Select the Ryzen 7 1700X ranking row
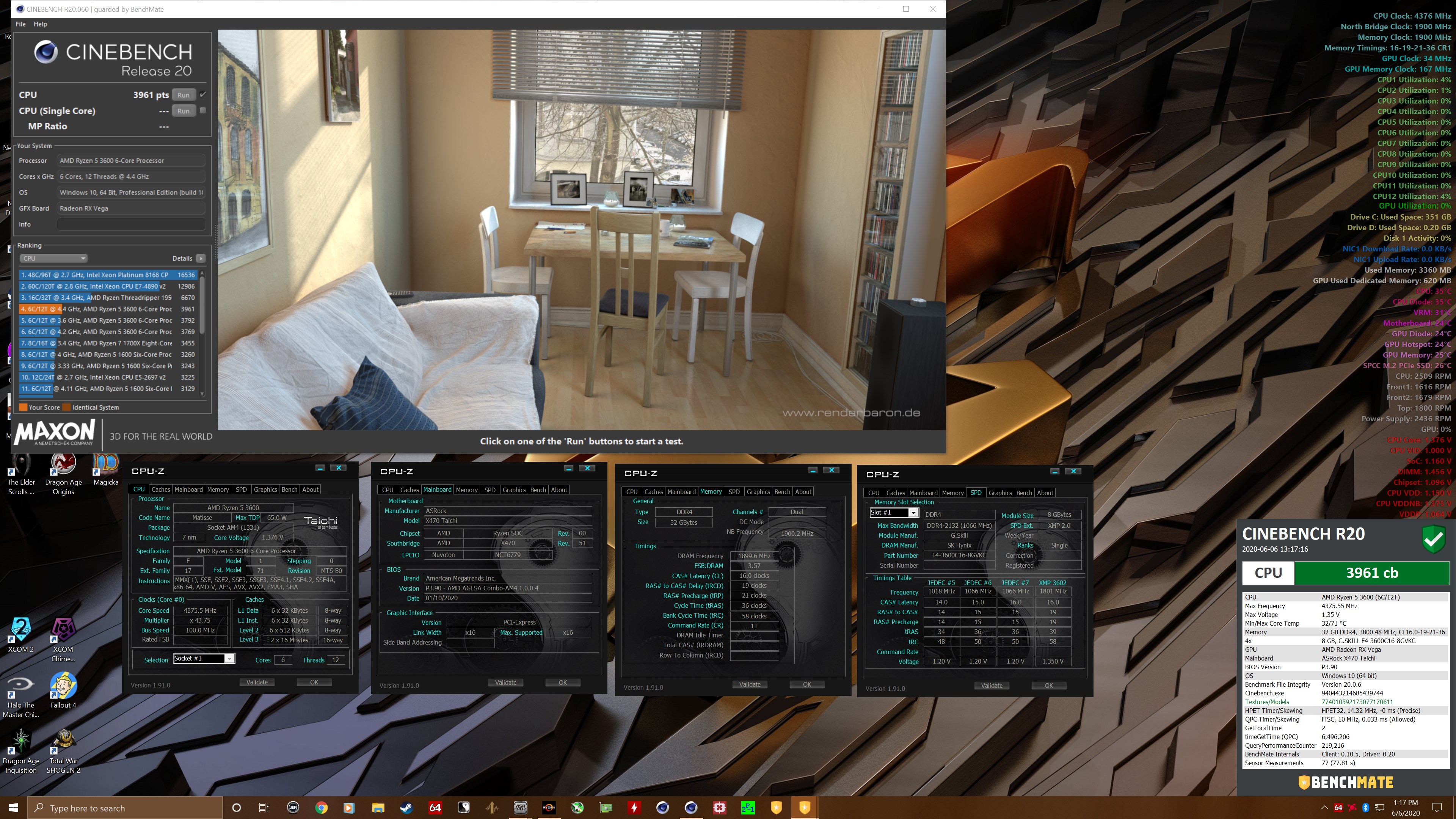The height and width of the screenshot is (819, 1456). (x=108, y=343)
